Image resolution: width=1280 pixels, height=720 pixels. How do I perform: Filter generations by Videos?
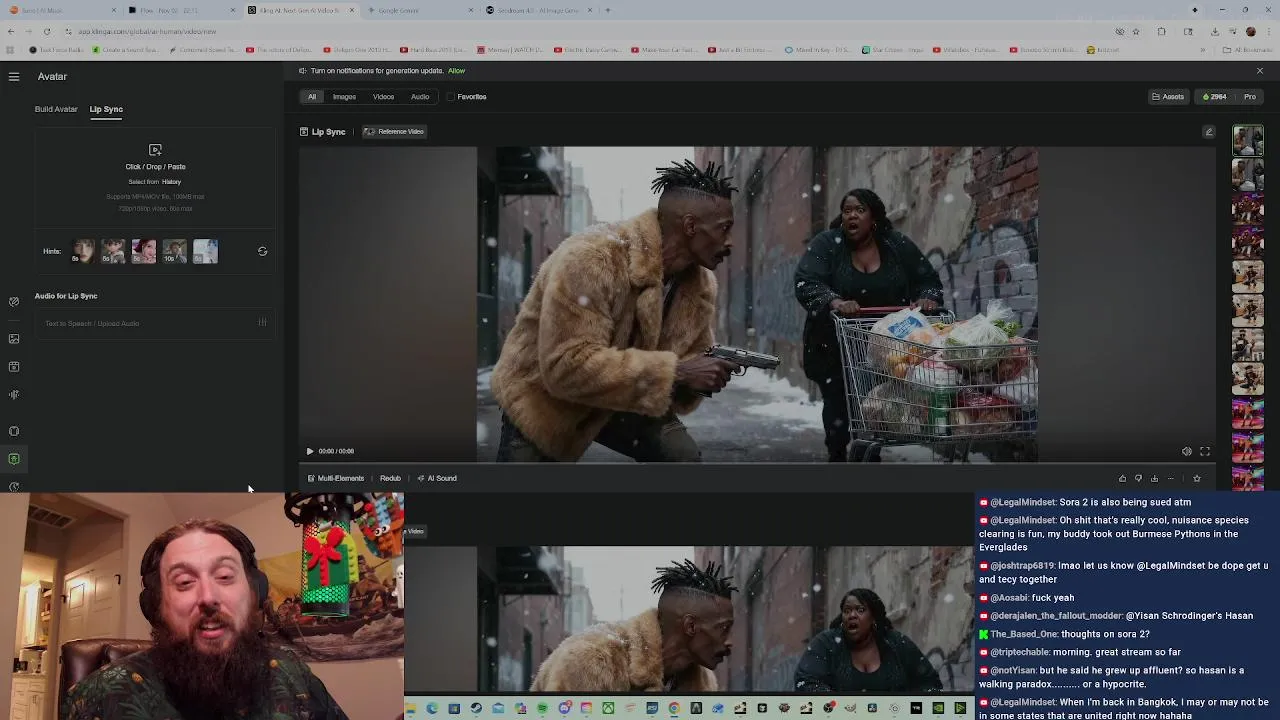click(383, 97)
